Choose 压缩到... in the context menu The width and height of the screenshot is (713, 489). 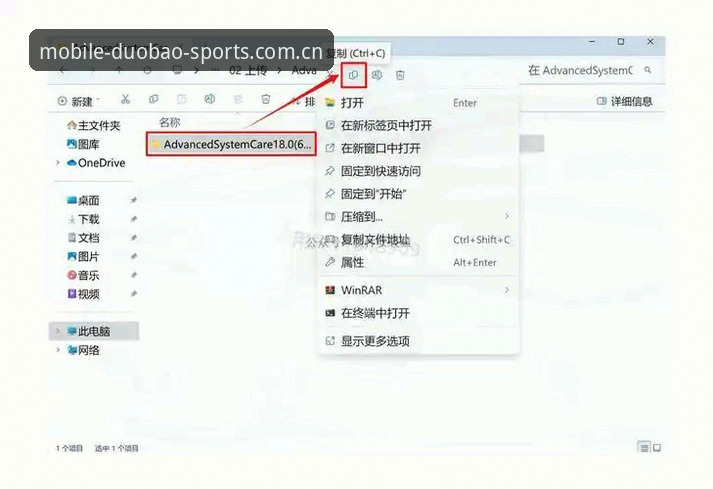[418, 217]
